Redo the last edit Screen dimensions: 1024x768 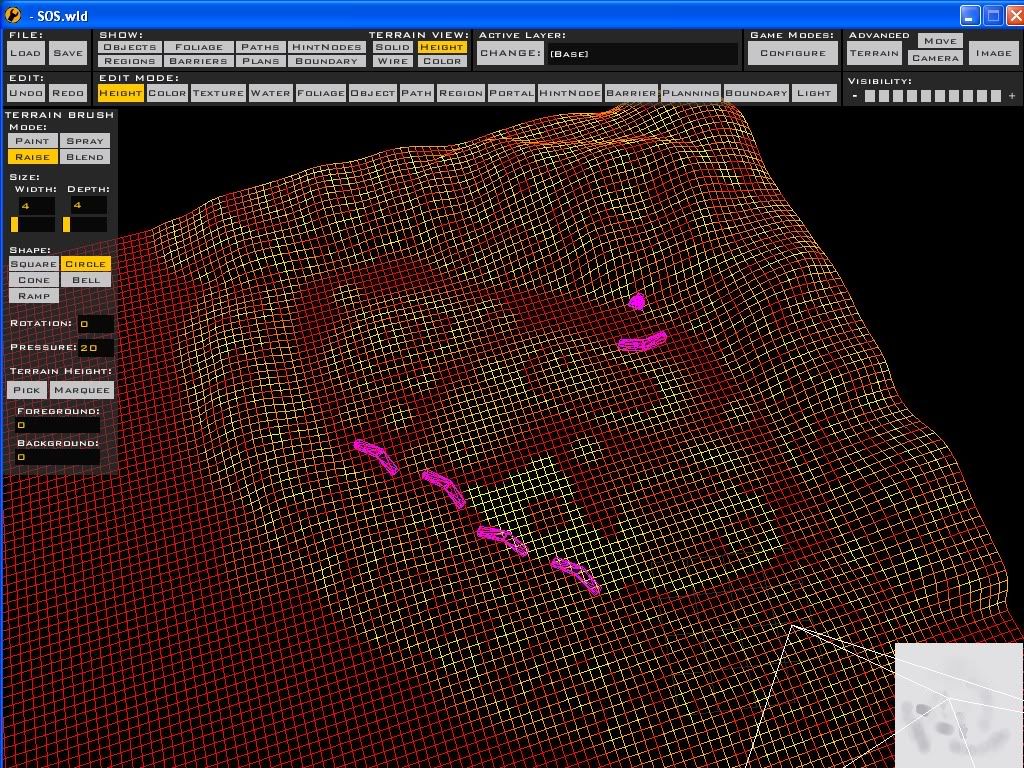(x=68, y=93)
